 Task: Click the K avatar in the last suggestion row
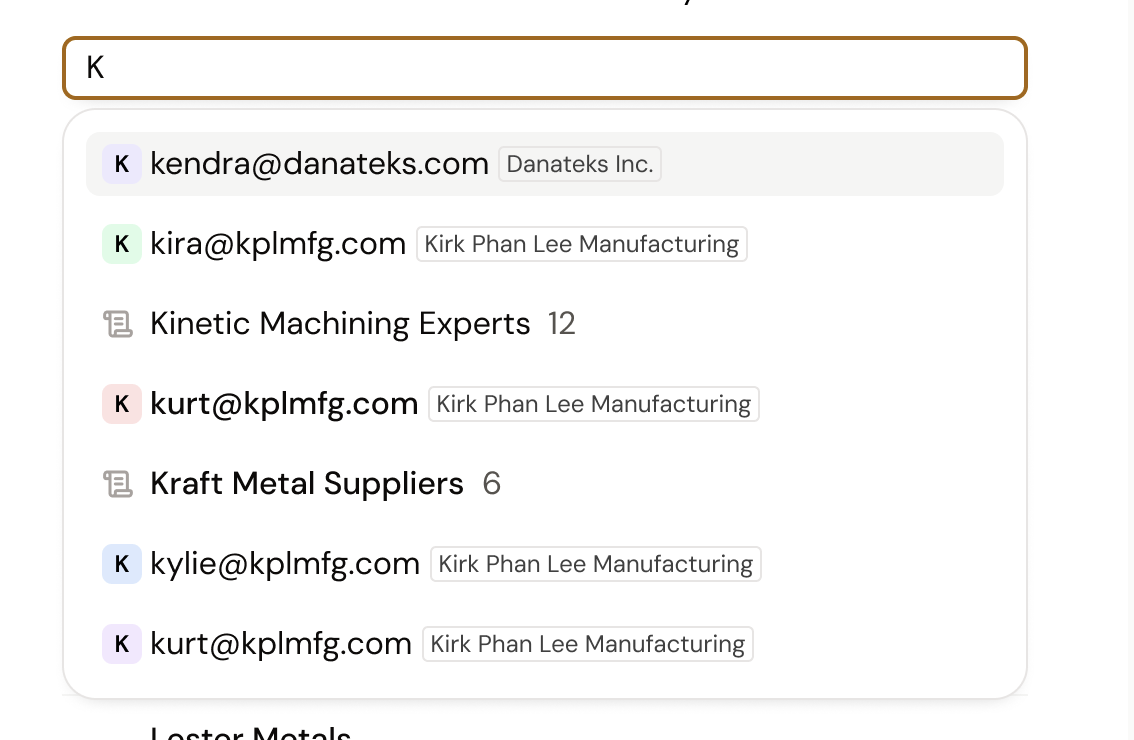pos(122,644)
